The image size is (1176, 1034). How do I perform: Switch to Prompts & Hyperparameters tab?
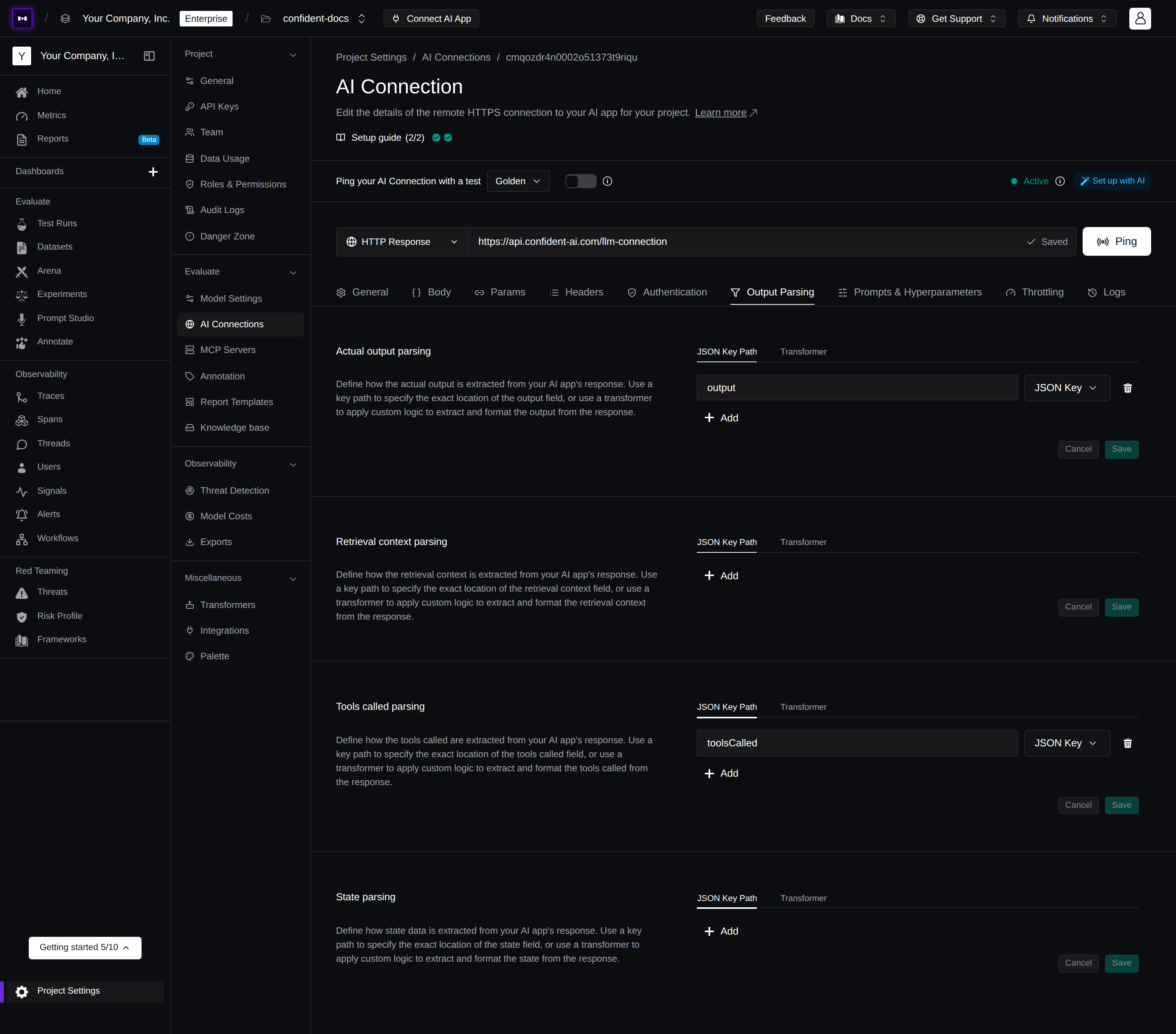click(910, 293)
